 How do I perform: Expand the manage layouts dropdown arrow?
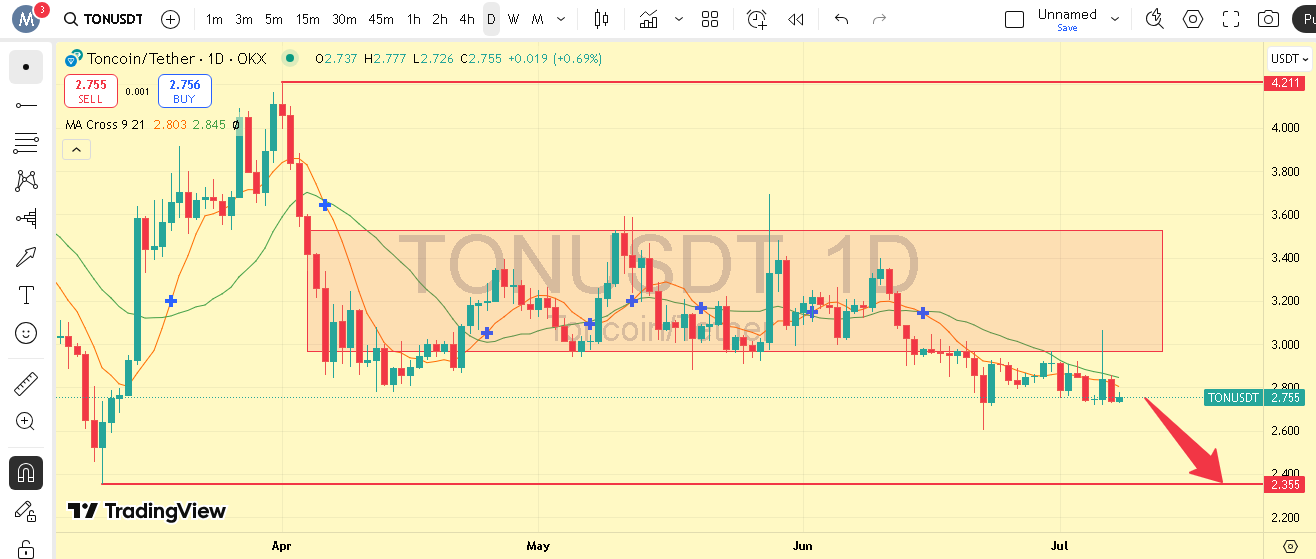coord(1117,19)
